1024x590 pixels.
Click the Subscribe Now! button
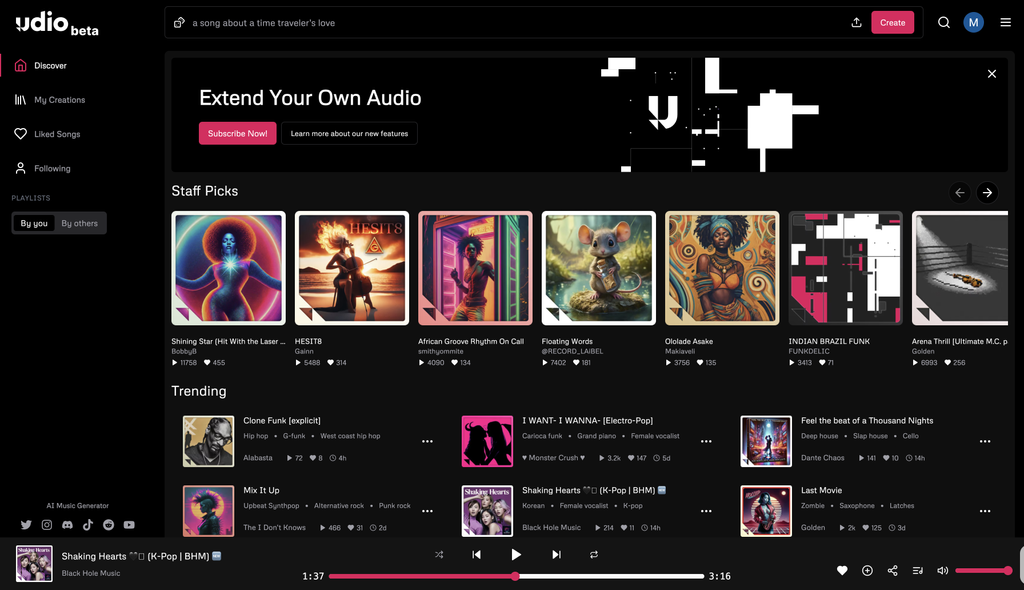pyautogui.click(x=238, y=133)
